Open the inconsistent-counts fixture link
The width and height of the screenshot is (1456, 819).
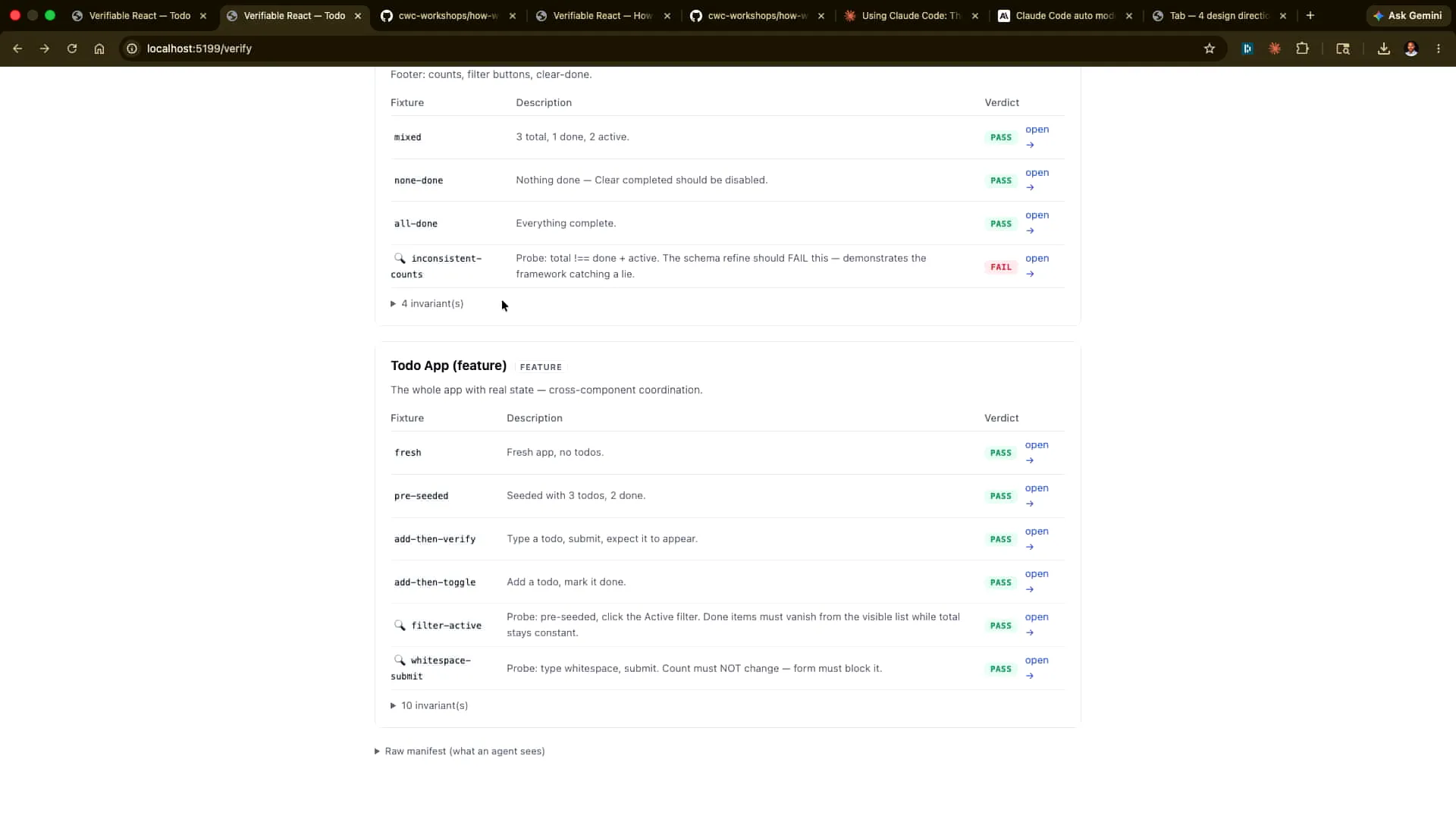(x=1037, y=266)
